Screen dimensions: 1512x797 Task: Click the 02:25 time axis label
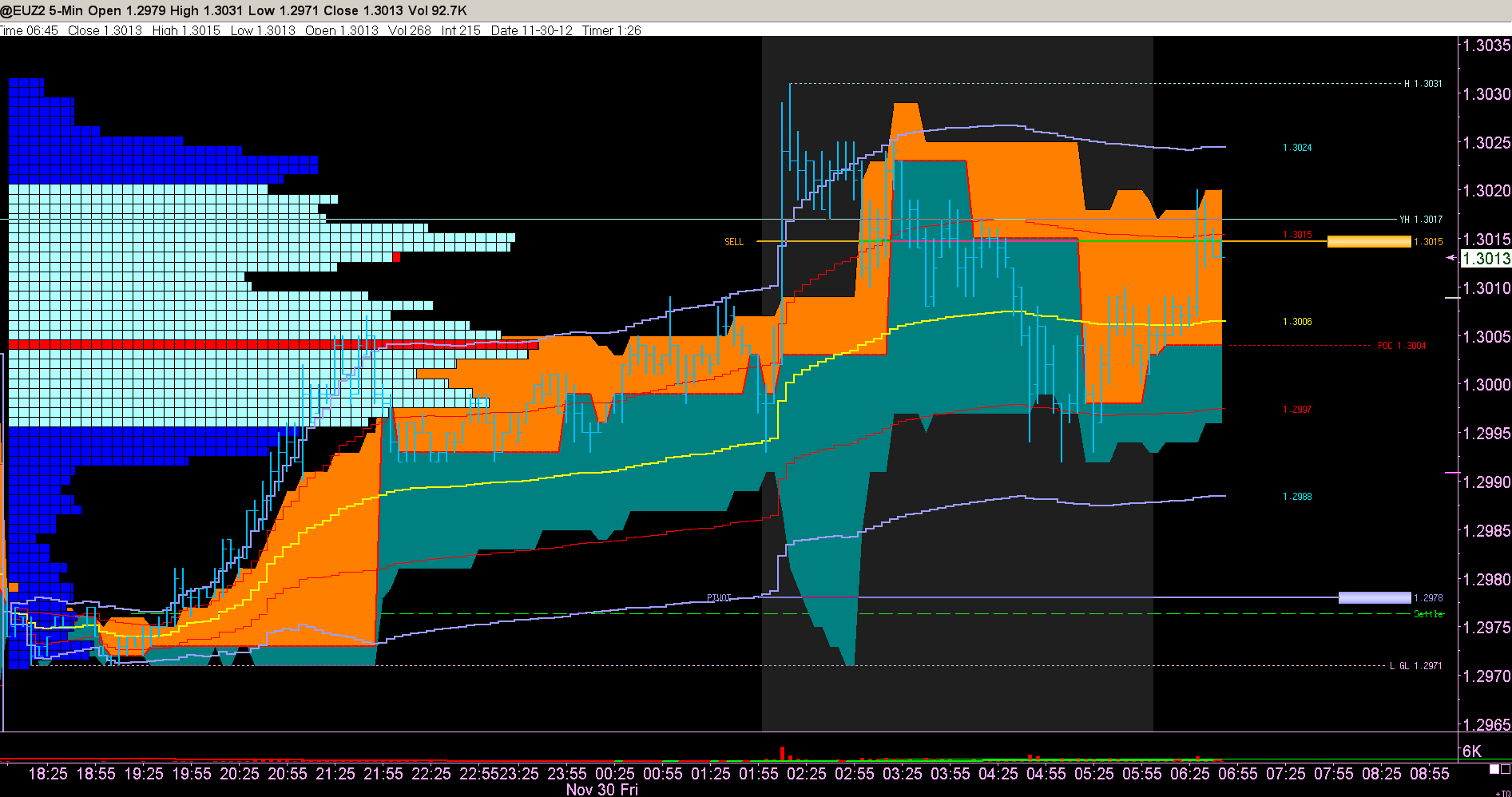point(807,774)
